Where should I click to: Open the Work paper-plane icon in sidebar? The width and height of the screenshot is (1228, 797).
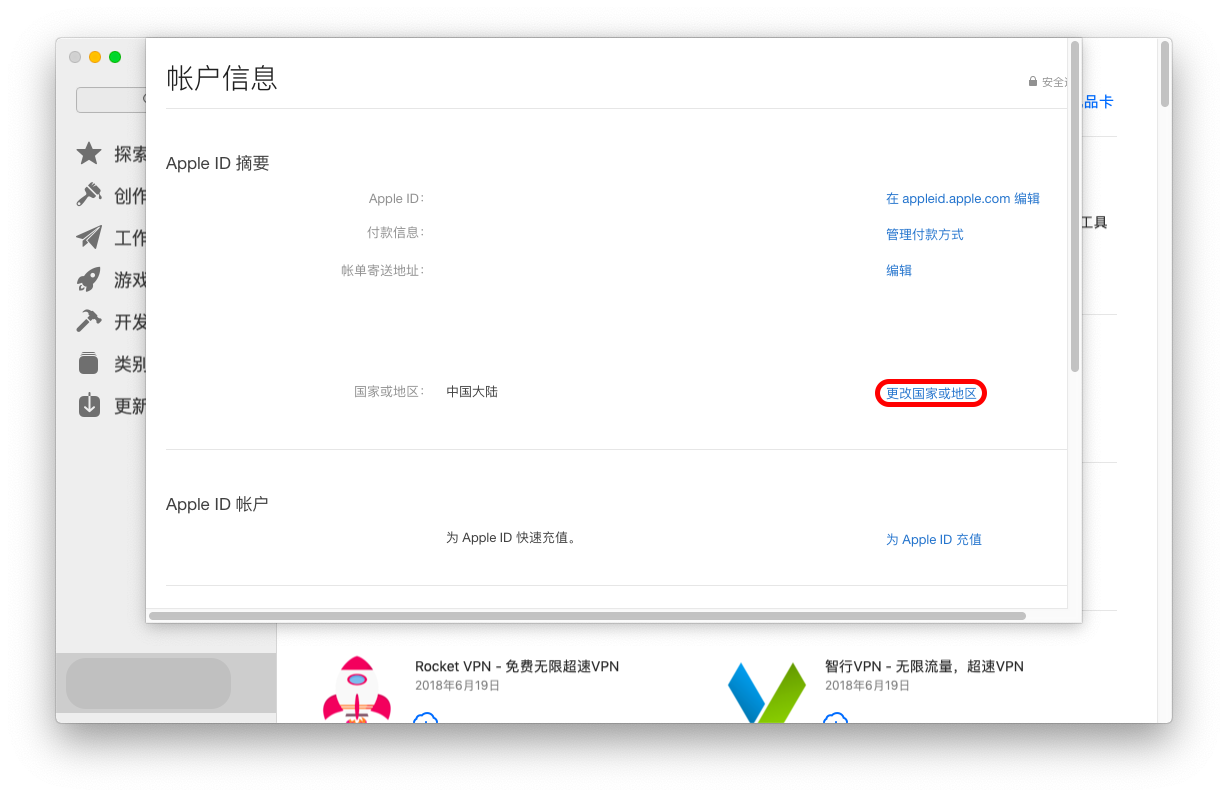pos(89,238)
